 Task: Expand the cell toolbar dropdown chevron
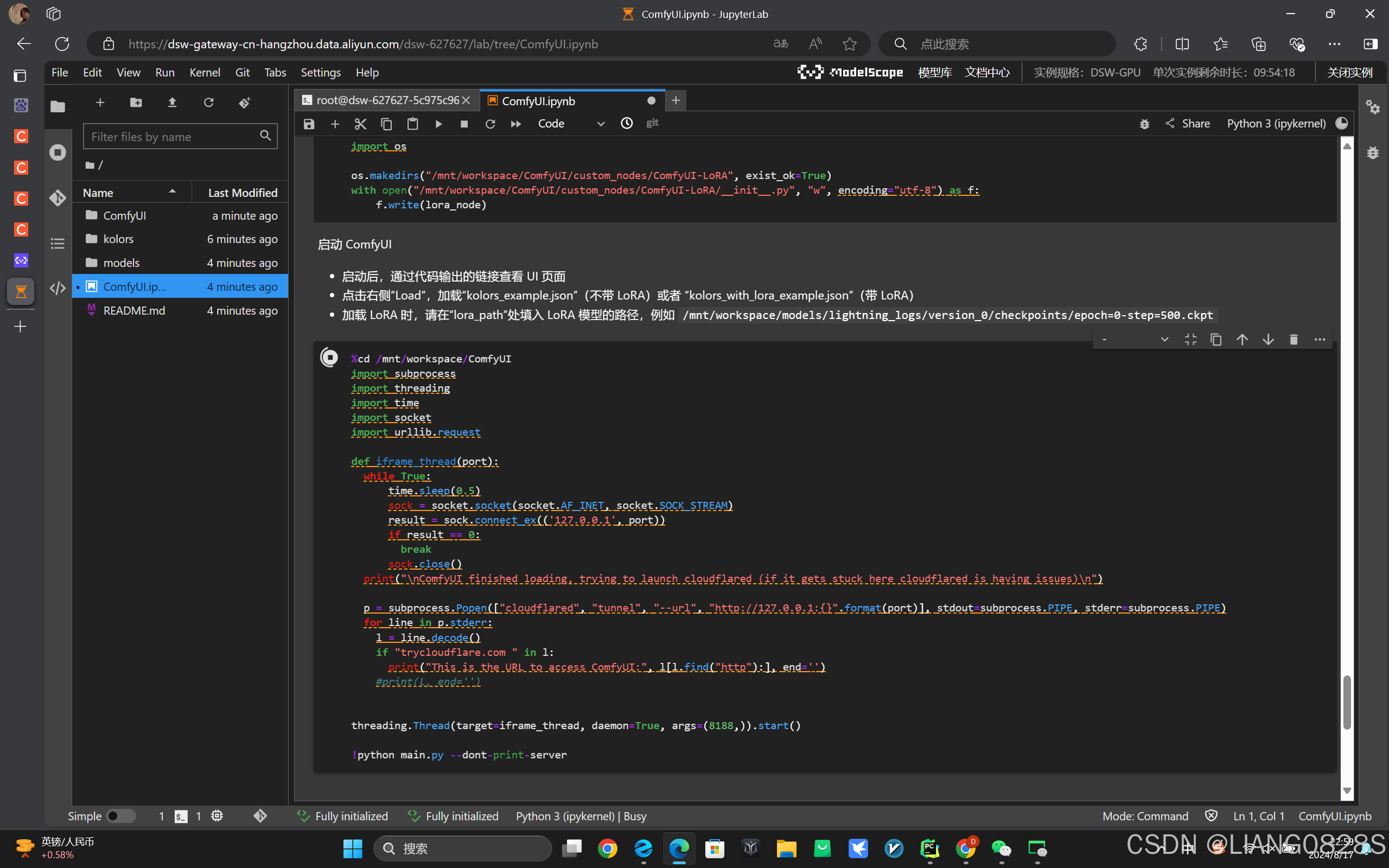pos(1164,339)
